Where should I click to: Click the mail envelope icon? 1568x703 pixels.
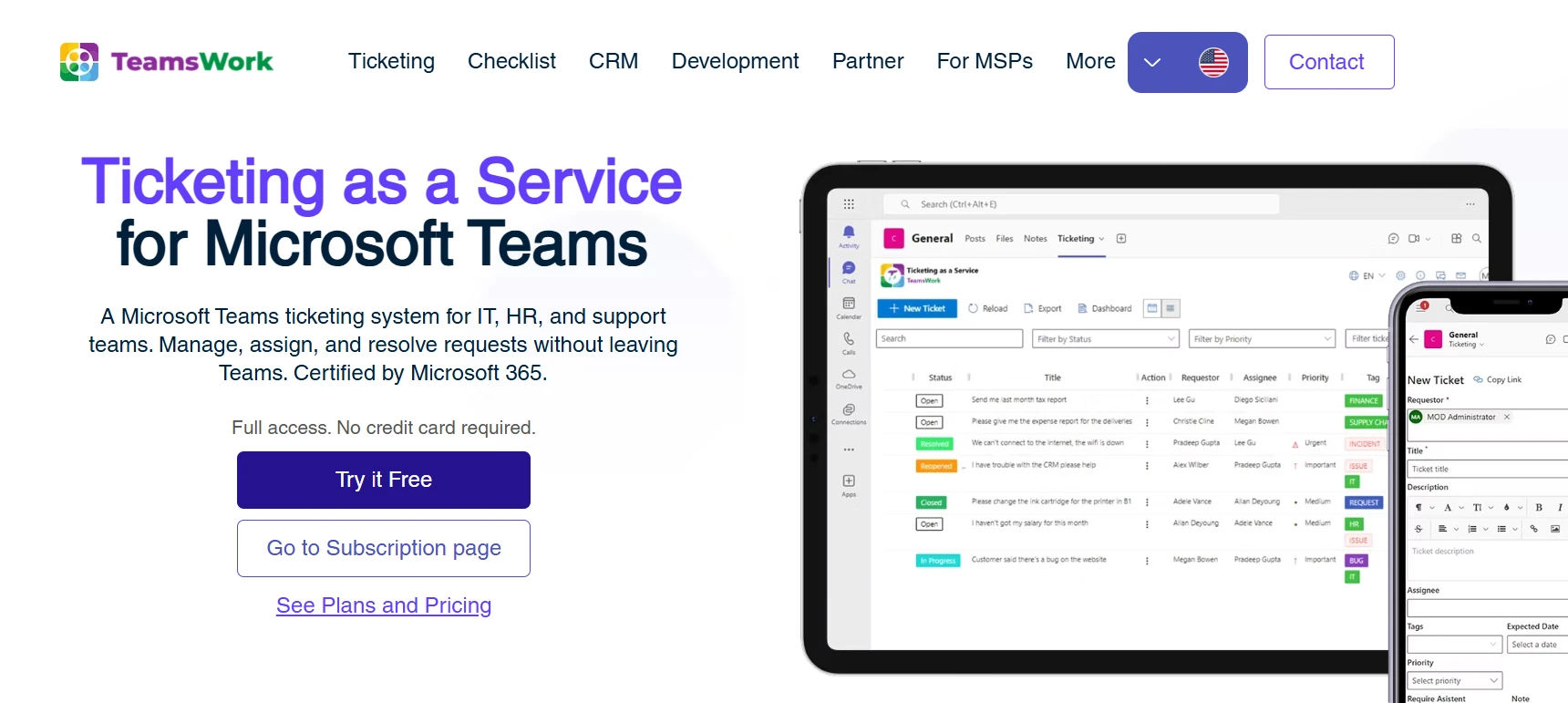1461,275
